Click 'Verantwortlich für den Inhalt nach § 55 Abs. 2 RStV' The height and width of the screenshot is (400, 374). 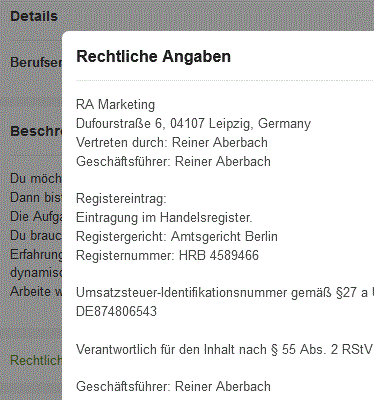coord(224,350)
